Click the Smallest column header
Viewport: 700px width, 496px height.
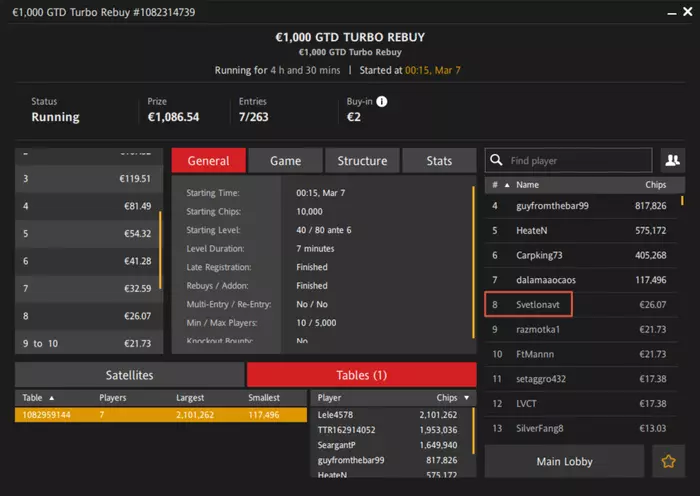point(264,398)
